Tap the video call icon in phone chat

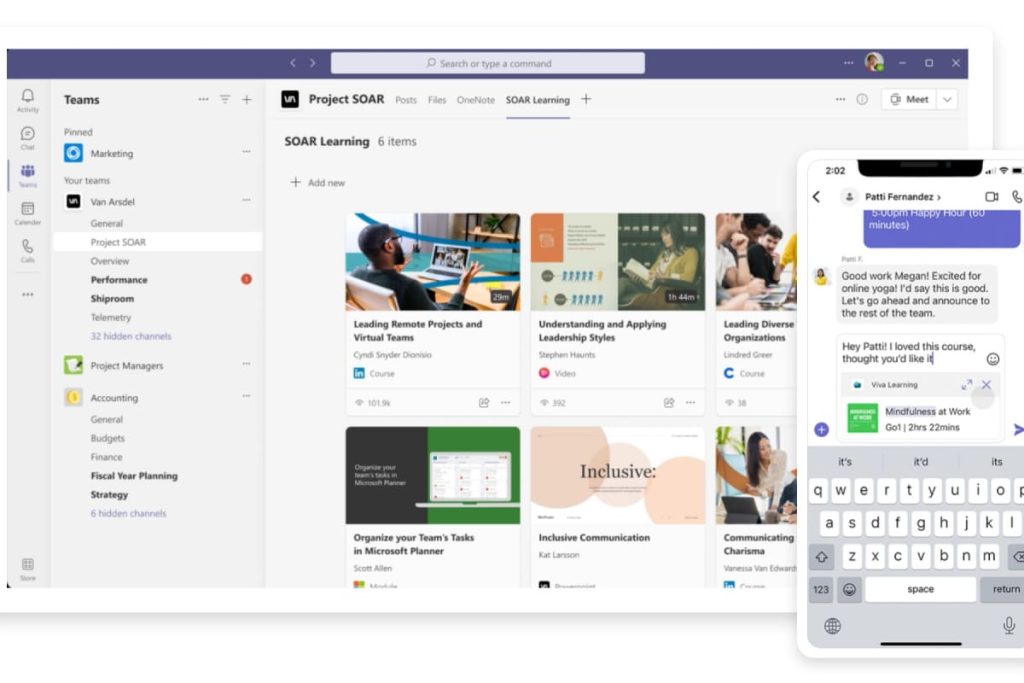tap(991, 197)
